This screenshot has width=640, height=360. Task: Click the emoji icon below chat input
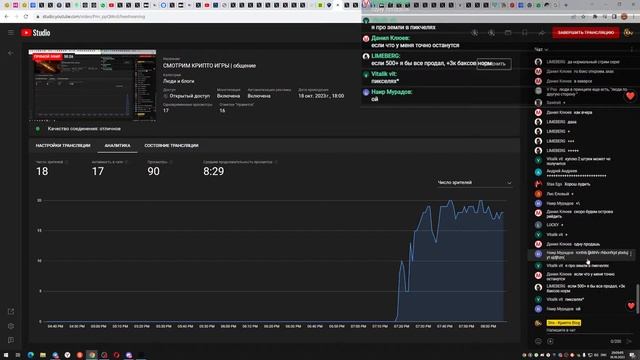pos(538,341)
